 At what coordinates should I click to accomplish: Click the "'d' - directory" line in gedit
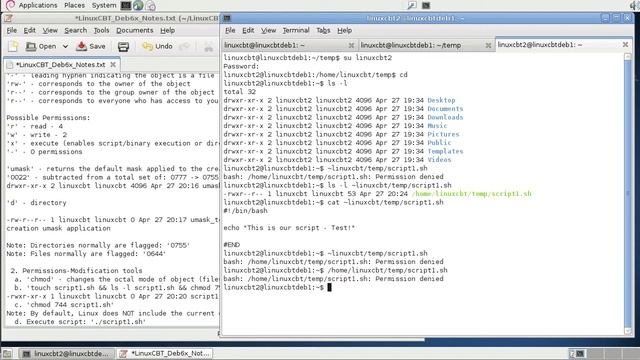click(x=36, y=203)
